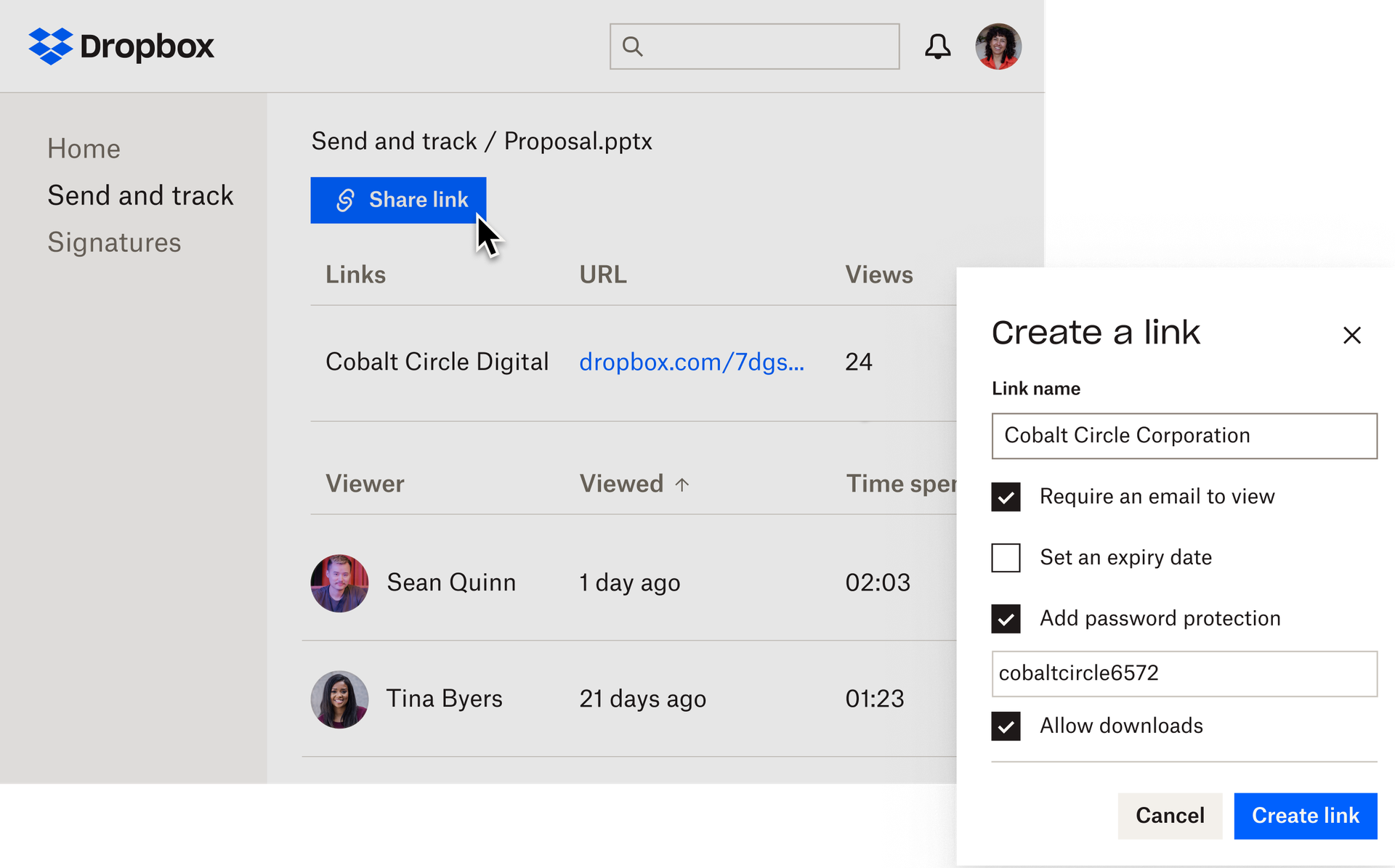Image resolution: width=1395 pixels, height=868 pixels.
Task: Click the link icon on Share link button
Action: pos(345,200)
